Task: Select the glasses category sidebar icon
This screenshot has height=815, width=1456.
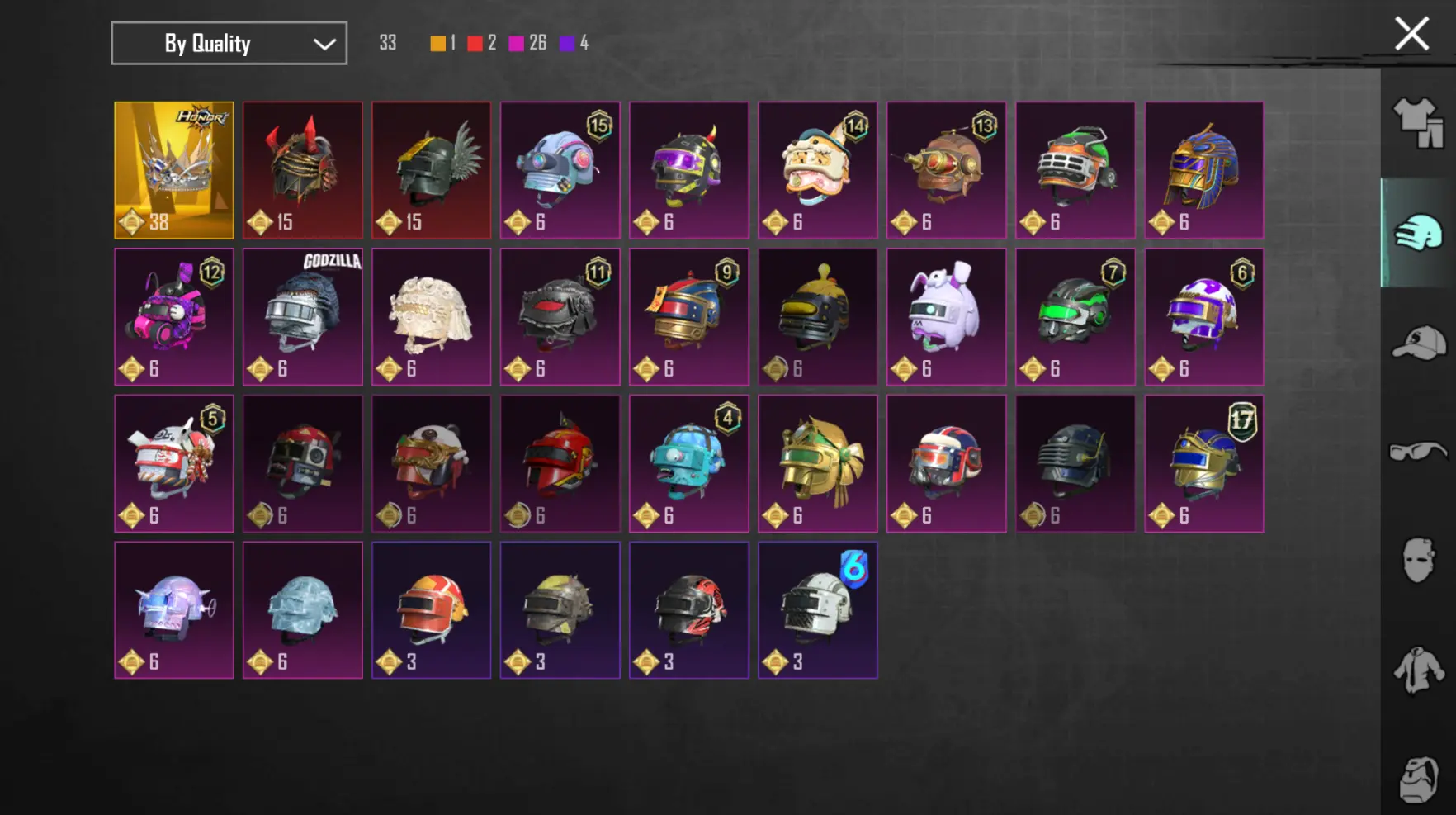Action: (x=1418, y=452)
